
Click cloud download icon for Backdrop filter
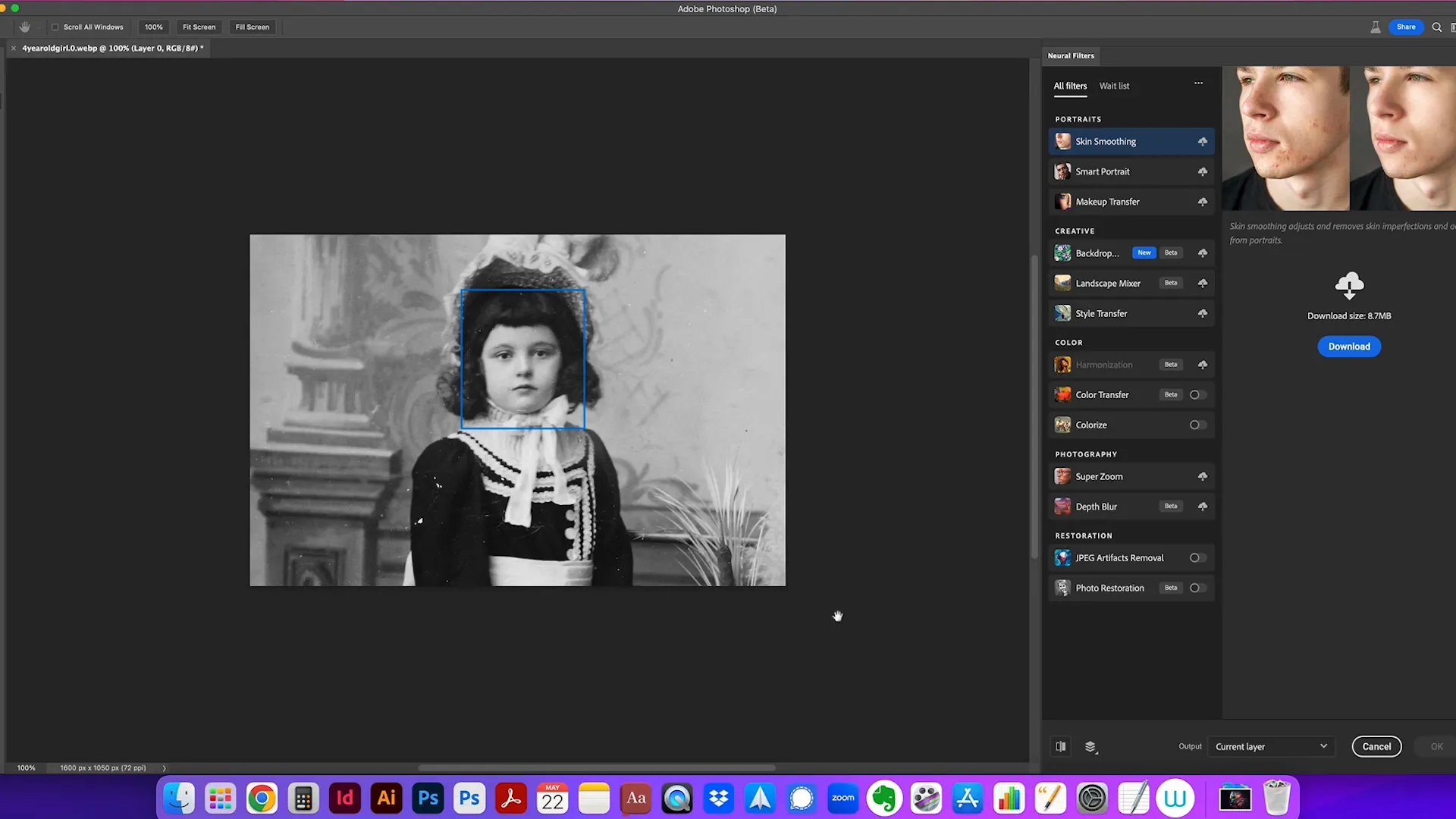click(1202, 253)
